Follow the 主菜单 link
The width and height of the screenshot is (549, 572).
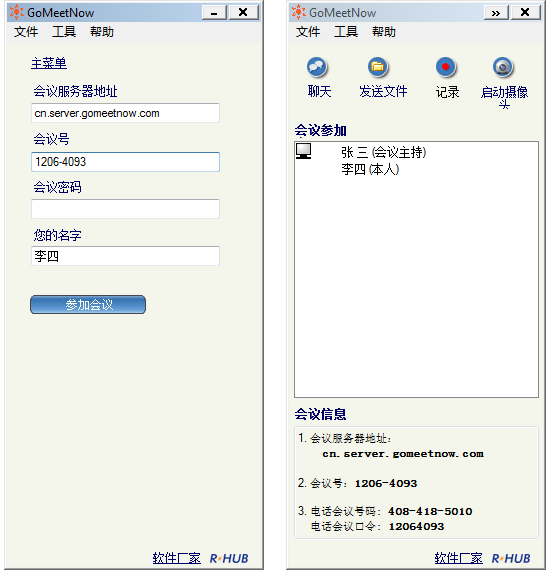click(x=49, y=63)
